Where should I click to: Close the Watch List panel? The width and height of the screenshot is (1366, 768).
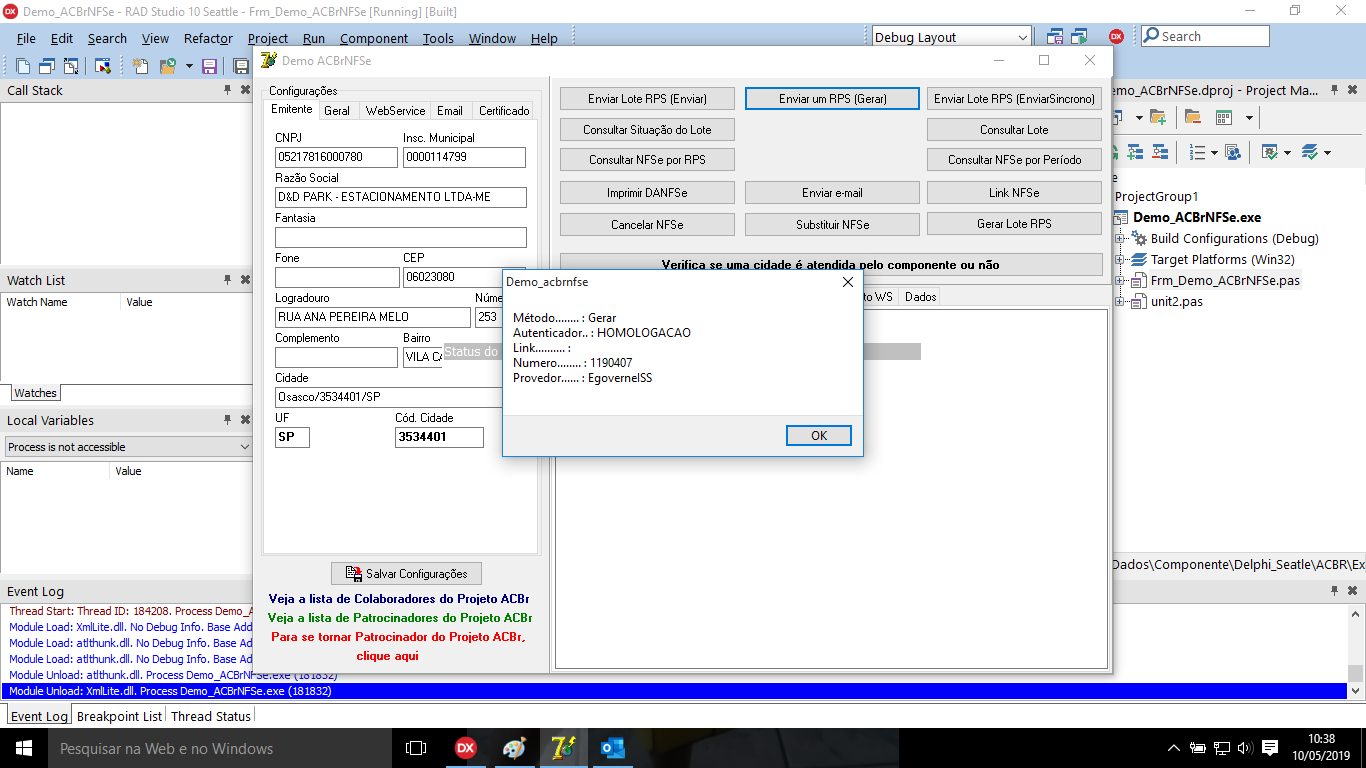click(x=245, y=280)
